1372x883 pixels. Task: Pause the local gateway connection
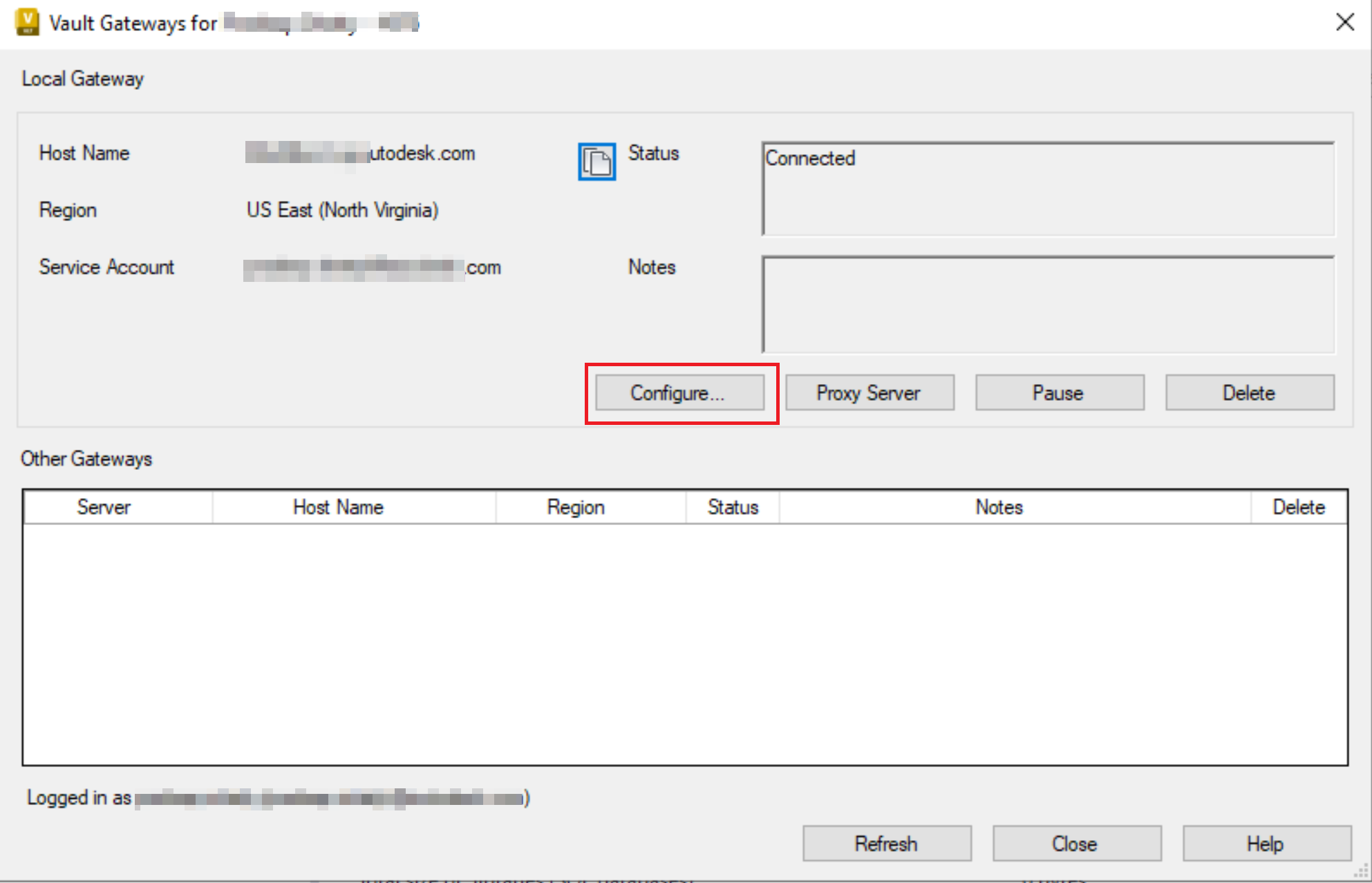tap(1059, 392)
